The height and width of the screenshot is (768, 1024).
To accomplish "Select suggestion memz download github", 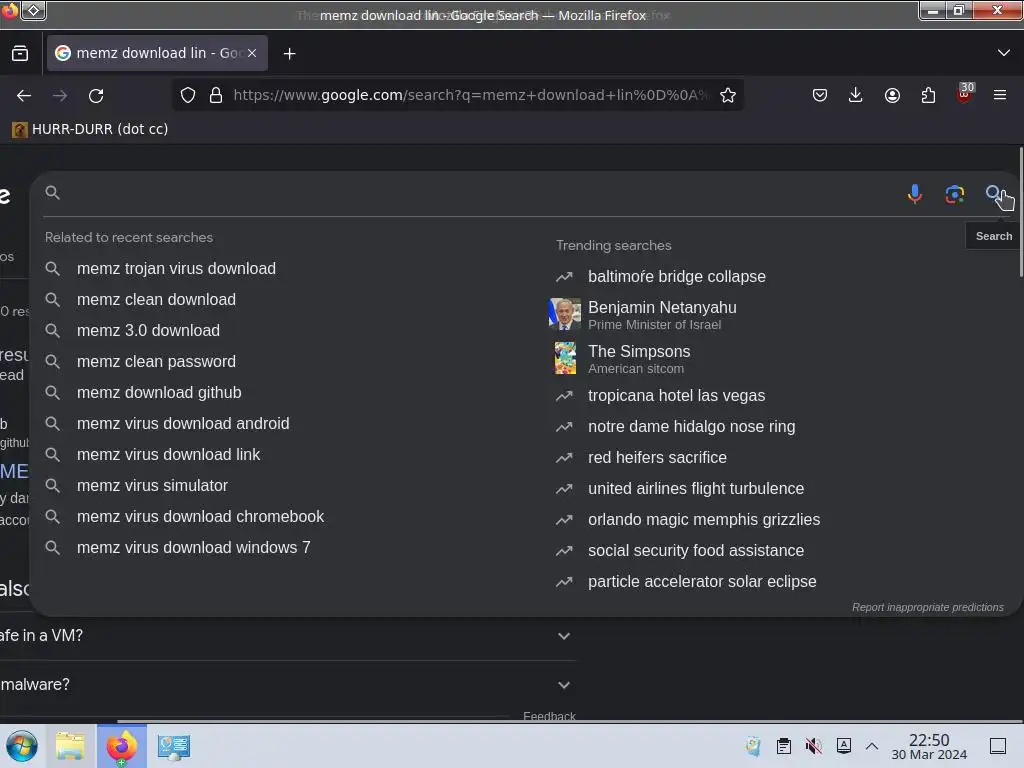I will [x=159, y=392].
